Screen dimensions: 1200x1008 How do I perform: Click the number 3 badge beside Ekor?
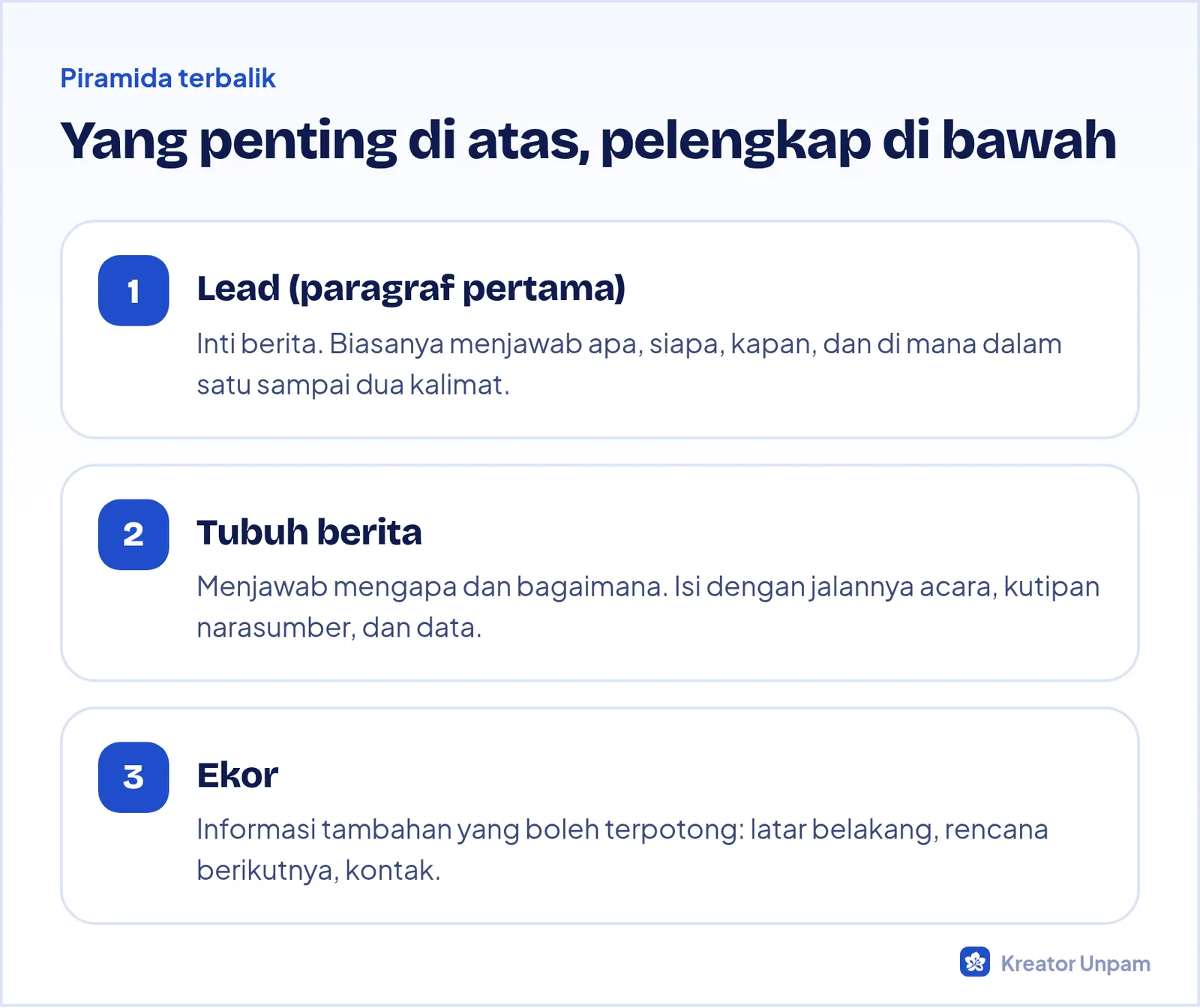[x=133, y=777]
